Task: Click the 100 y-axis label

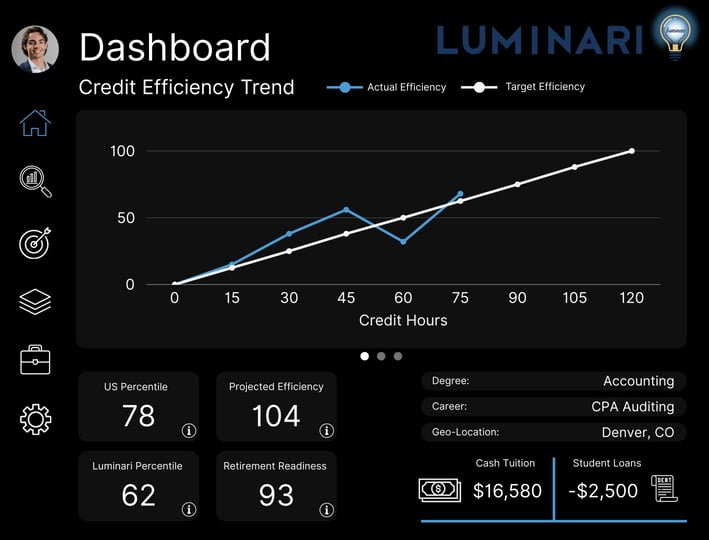Action: [122, 151]
